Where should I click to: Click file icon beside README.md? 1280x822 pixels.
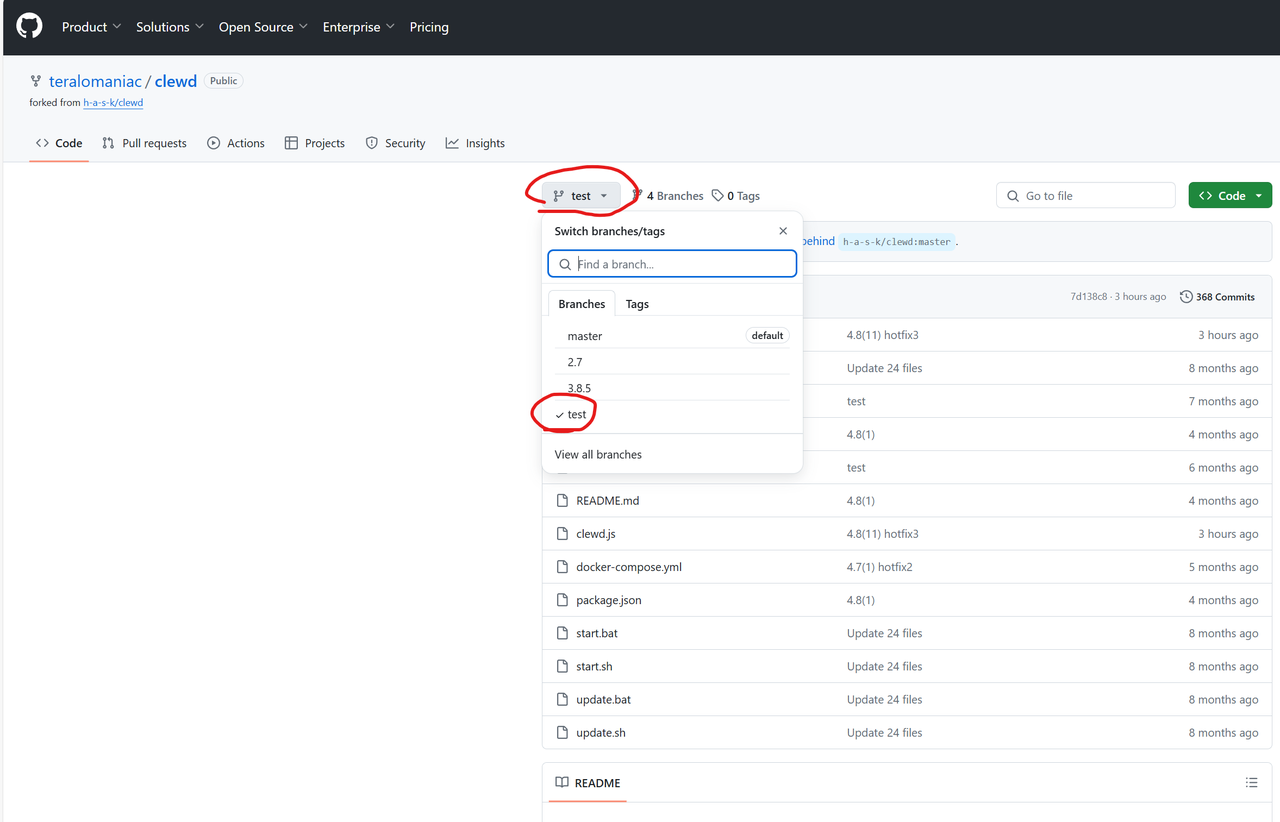coord(562,501)
